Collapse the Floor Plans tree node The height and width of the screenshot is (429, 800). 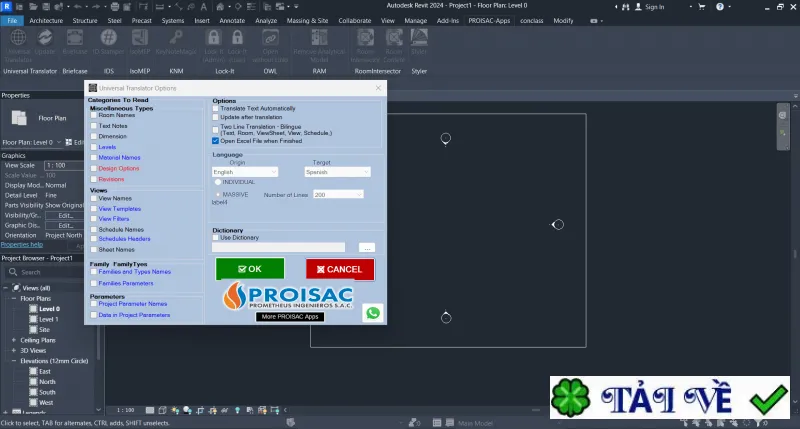coord(14,298)
